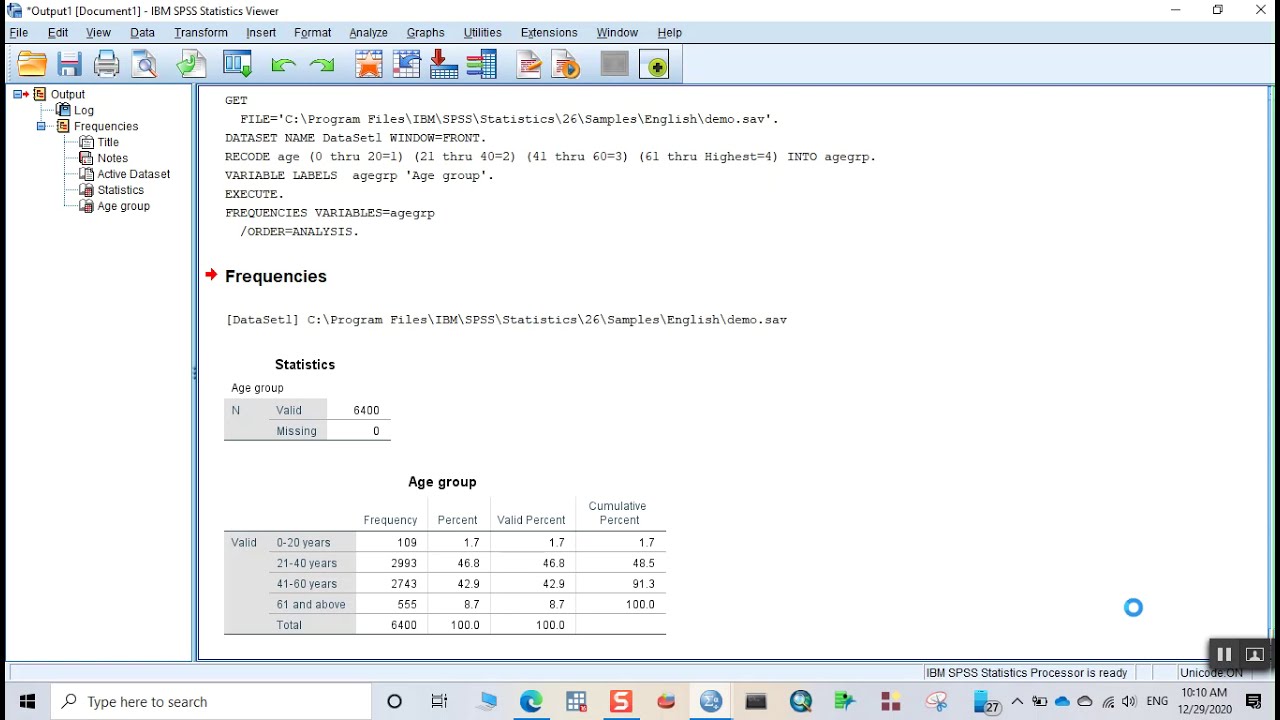Click the Export output icon
Screen dimensions: 1280x720
click(191, 65)
